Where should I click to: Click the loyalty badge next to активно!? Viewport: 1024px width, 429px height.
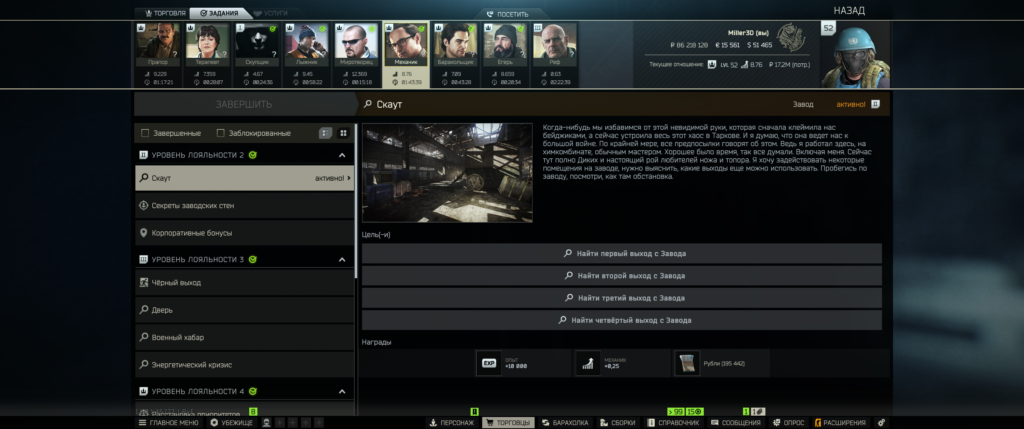tap(876, 104)
